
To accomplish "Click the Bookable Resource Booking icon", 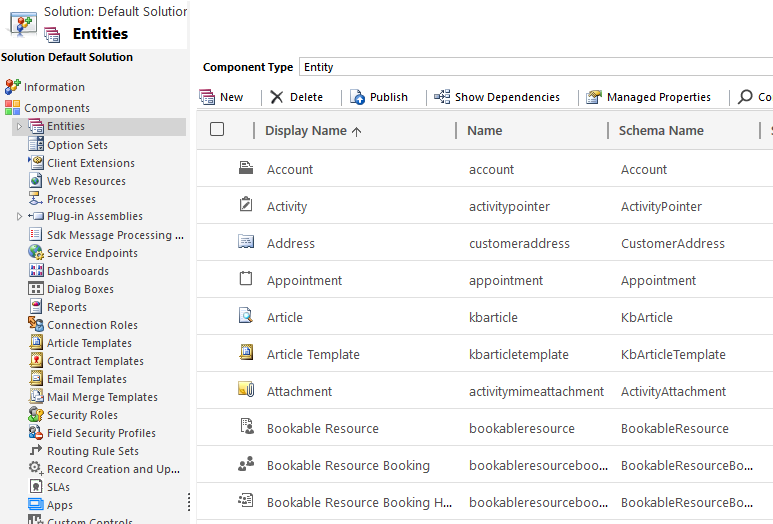I will coord(246,465).
